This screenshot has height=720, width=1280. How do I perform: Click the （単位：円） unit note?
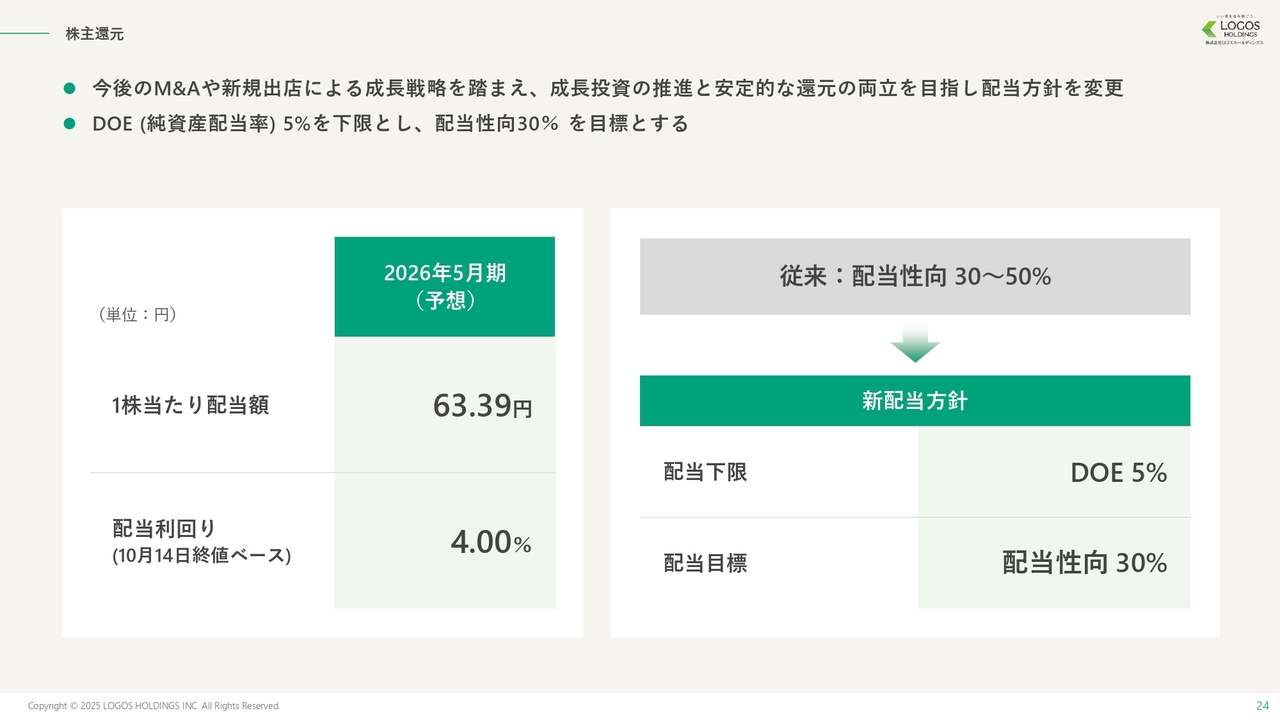tap(137, 314)
